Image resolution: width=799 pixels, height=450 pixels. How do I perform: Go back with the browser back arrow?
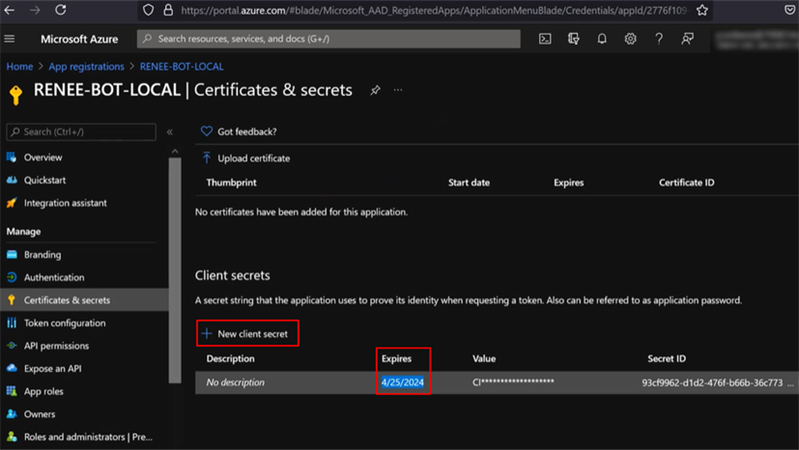(x=9, y=10)
